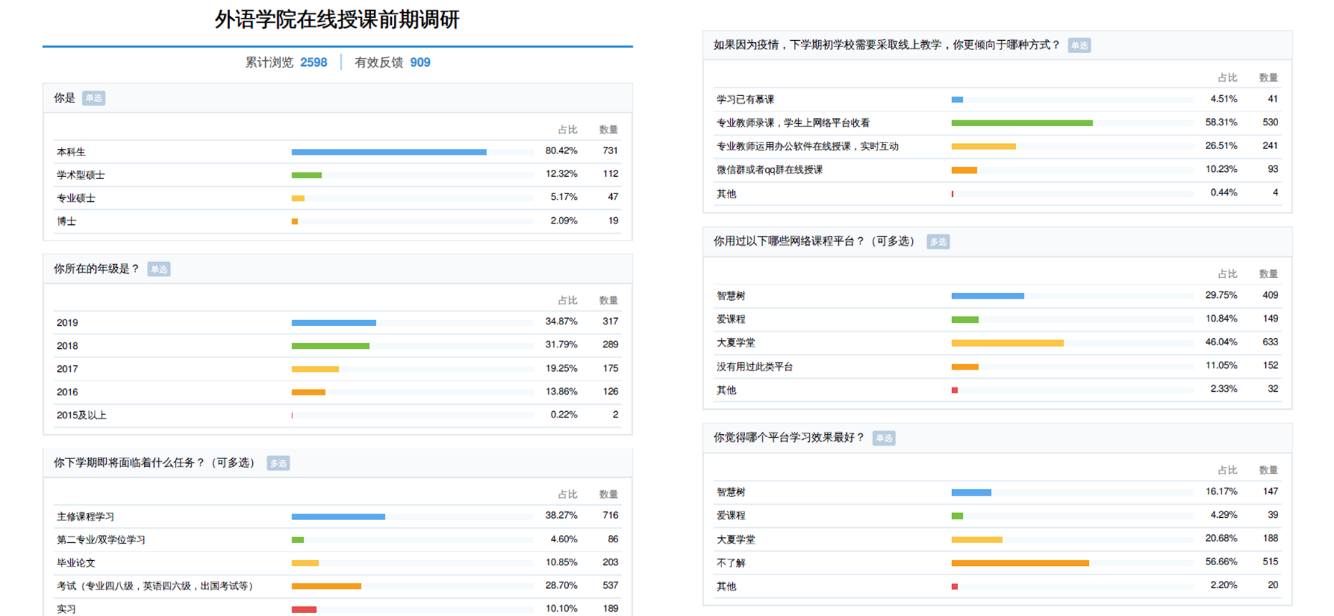1334x616 pixels.
Task: Click the green bar for 专业教师录课
Action: [x=1021, y=123]
